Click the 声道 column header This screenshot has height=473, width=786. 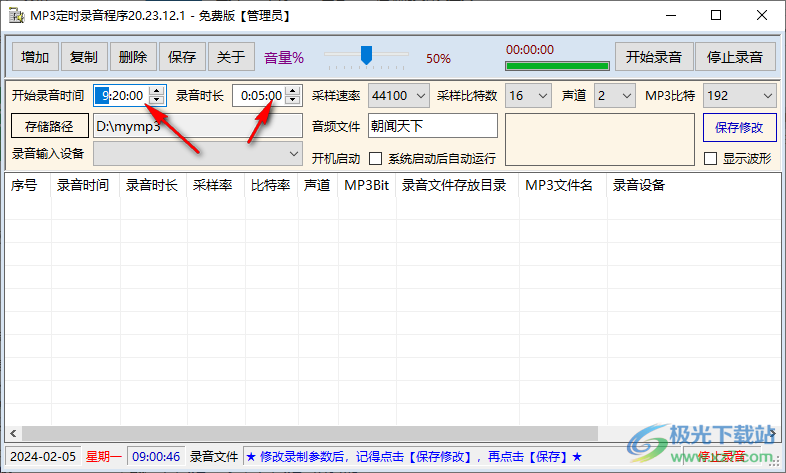[318, 185]
